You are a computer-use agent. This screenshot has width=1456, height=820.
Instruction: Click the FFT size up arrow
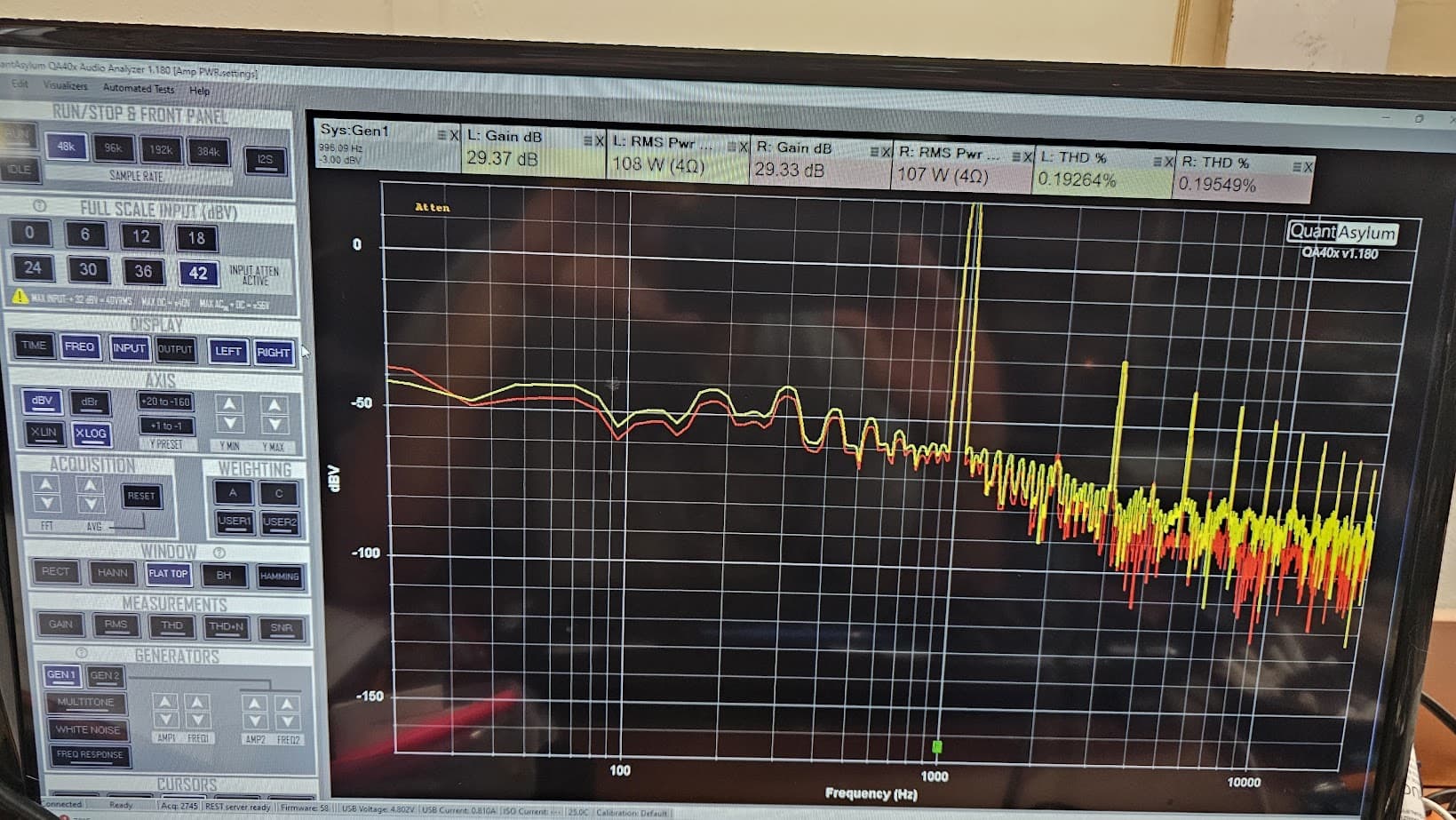tap(45, 484)
